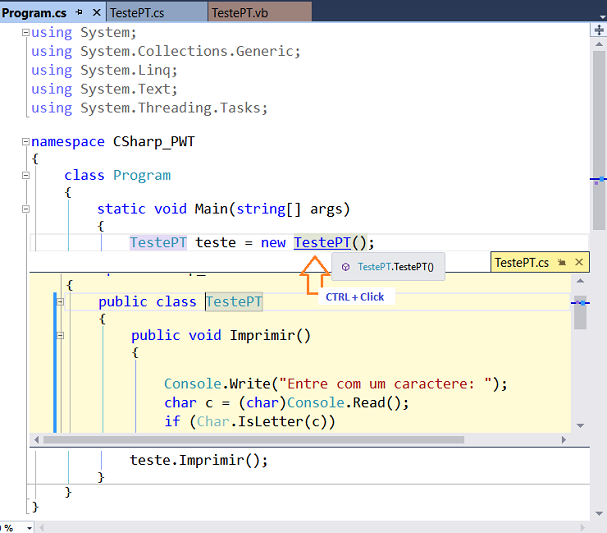Screen dimensions: 607x533
Task: Close the Program.cs tab
Action: (97, 13)
